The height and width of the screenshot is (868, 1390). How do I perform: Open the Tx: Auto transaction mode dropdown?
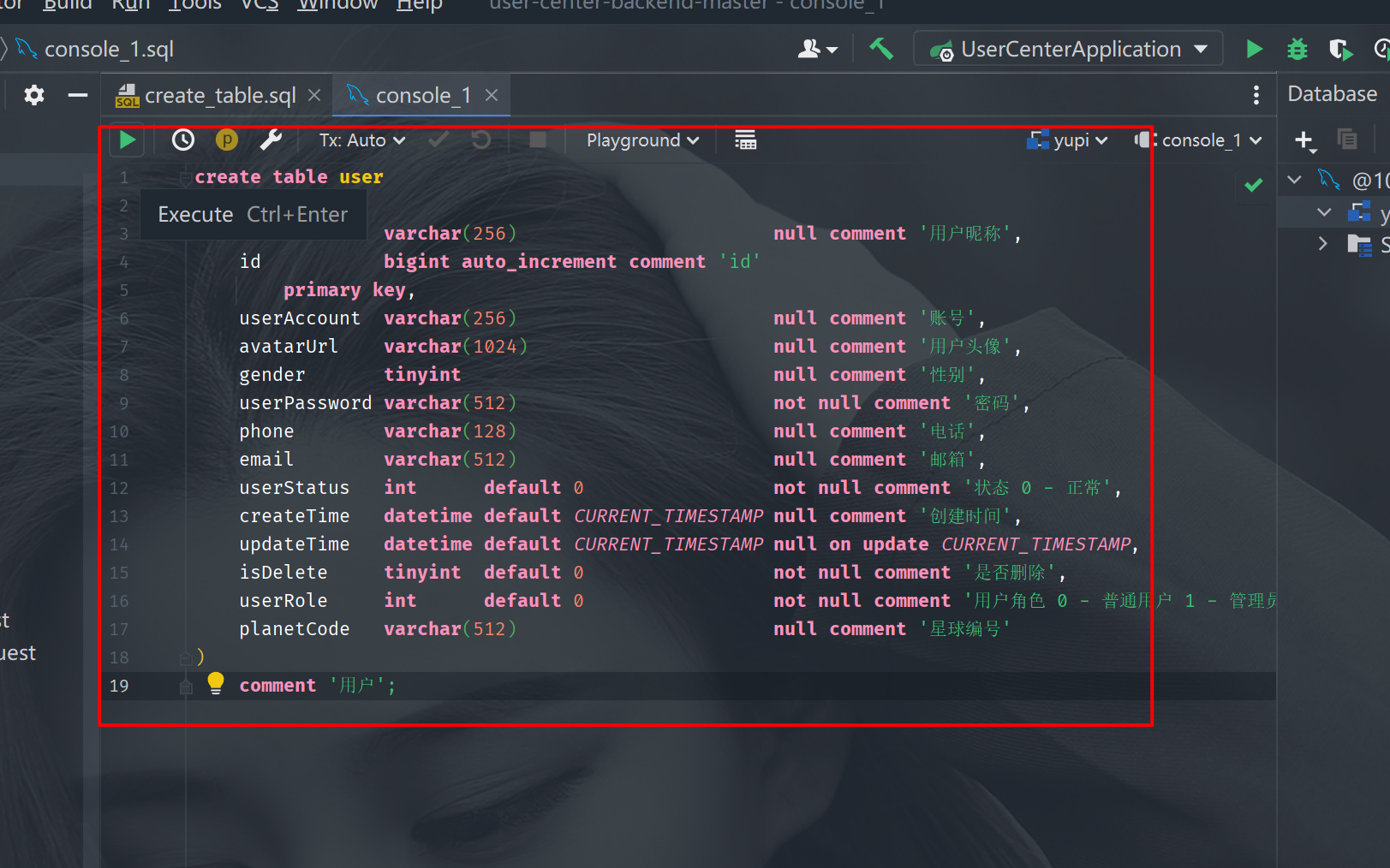pyautogui.click(x=361, y=140)
